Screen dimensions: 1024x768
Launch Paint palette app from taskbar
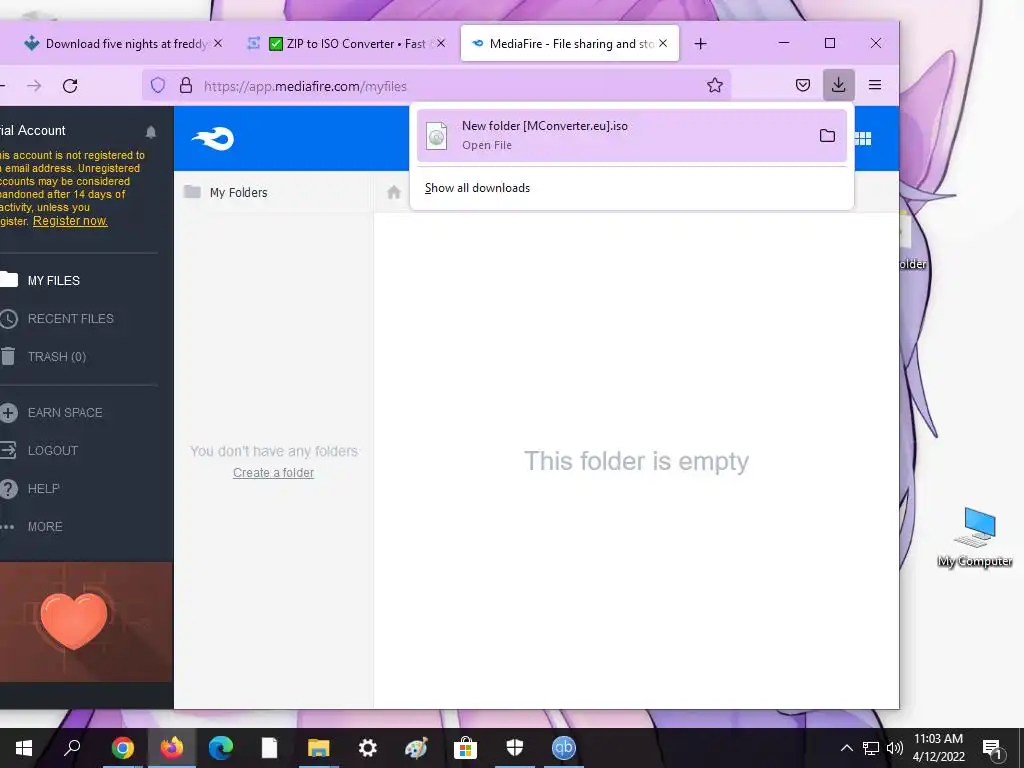click(x=417, y=748)
